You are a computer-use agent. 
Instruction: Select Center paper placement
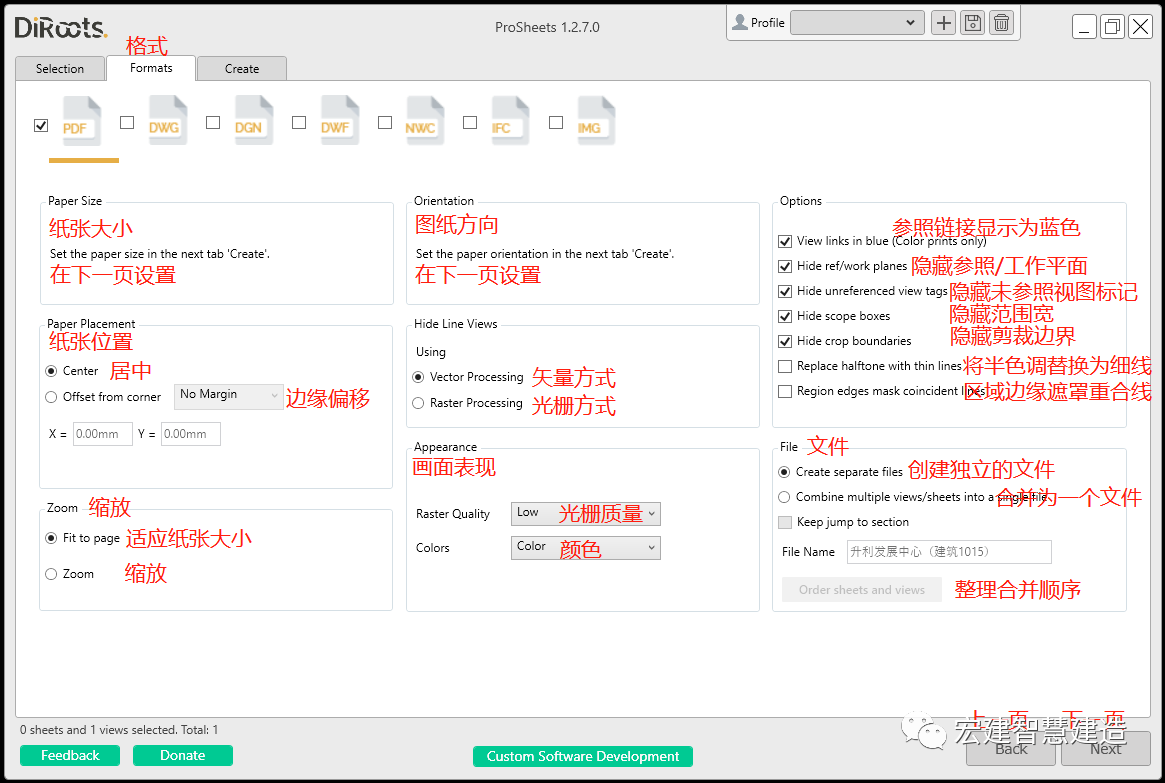point(51,371)
